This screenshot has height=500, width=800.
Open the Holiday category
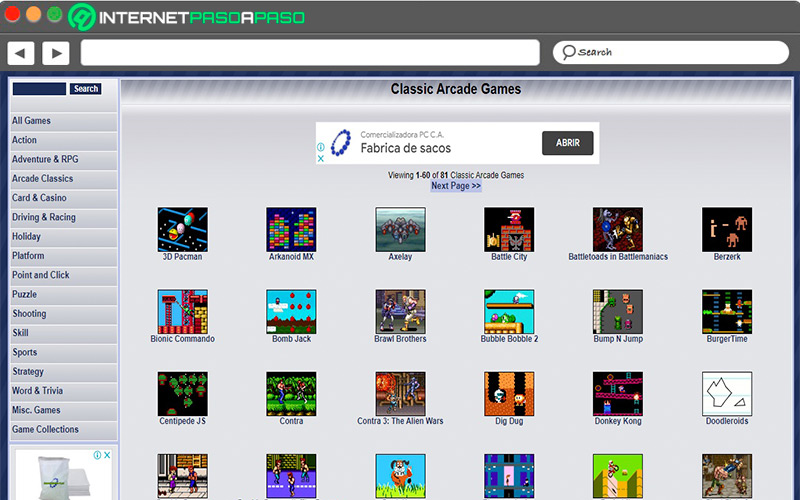pos(64,237)
